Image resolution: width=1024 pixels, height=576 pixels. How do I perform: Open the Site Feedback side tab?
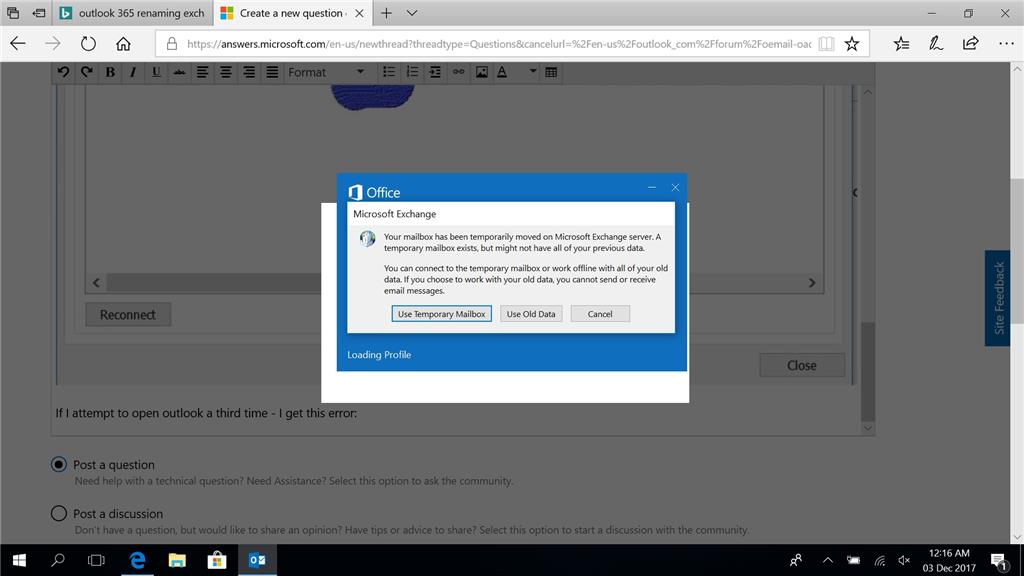997,298
